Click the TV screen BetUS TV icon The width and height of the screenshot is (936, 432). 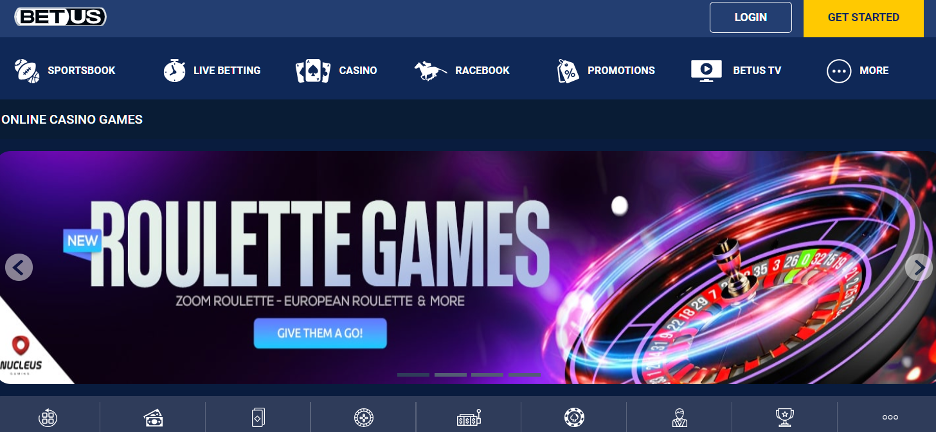point(706,70)
